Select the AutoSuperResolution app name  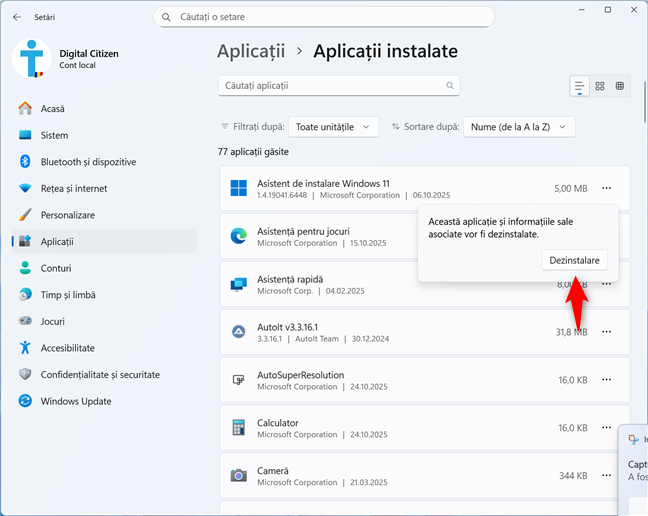point(300,375)
